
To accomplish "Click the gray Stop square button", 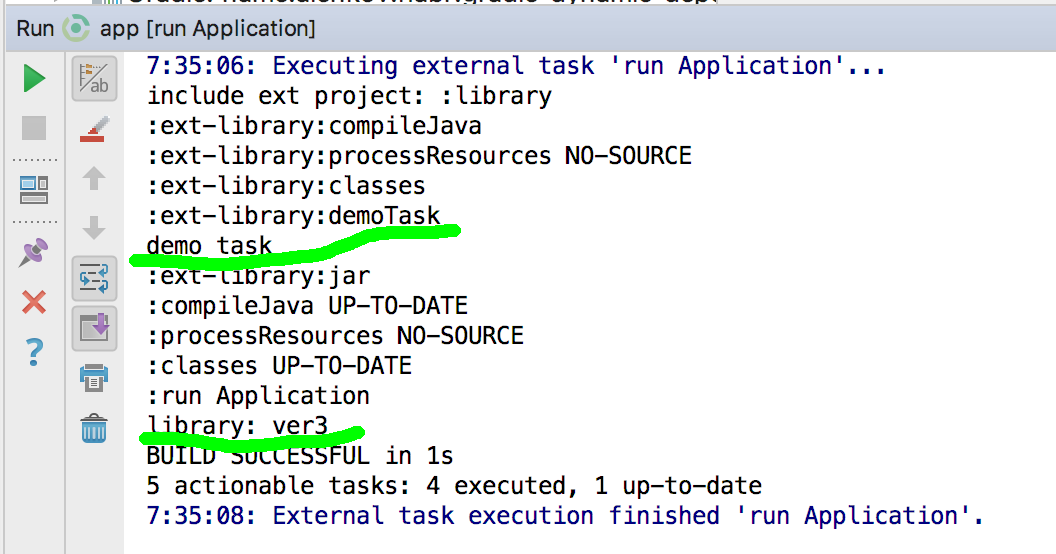I will tap(34, 128).
